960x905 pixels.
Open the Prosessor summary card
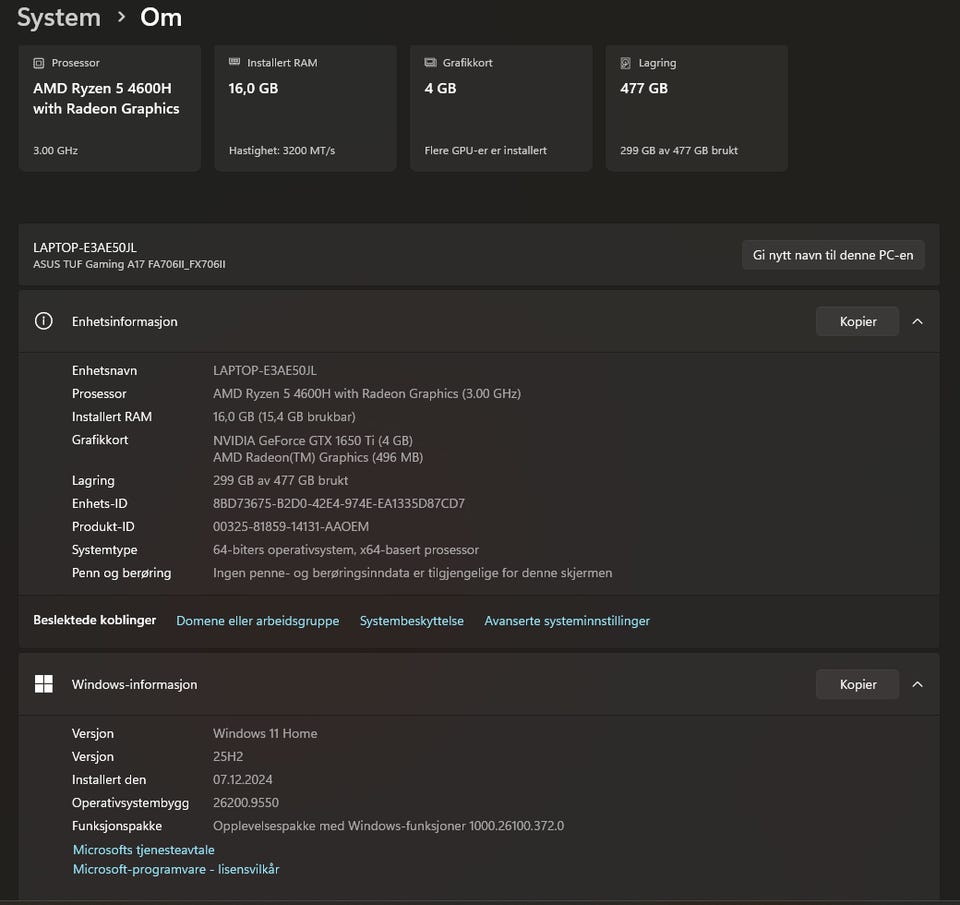(110, 108)
